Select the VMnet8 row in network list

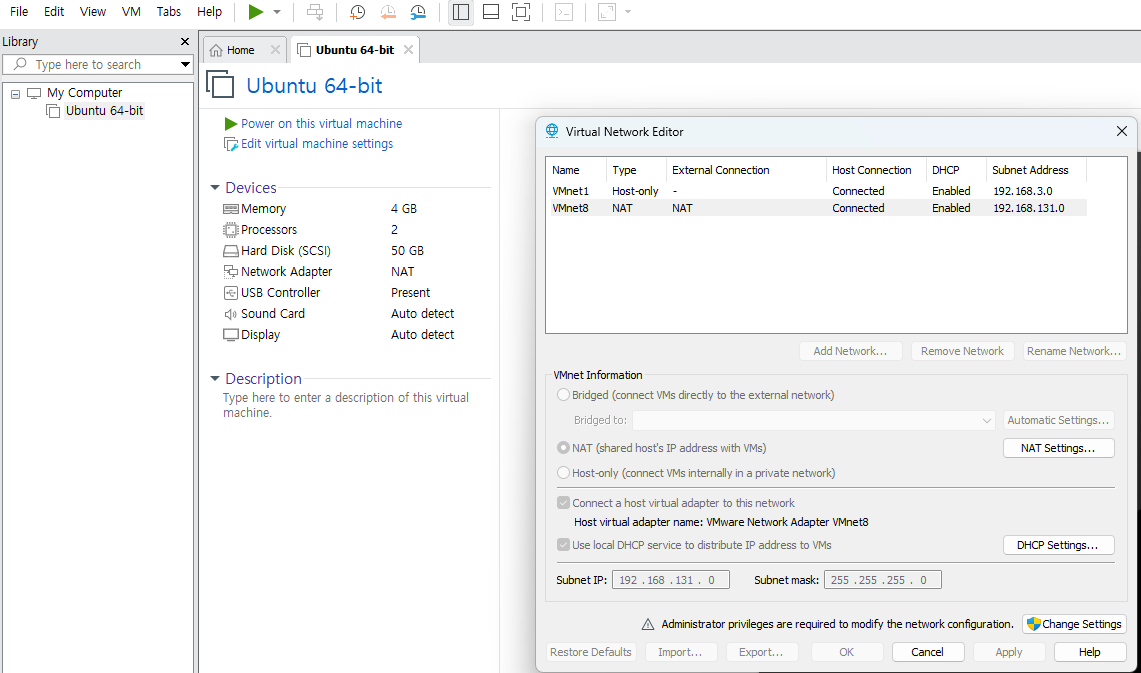(x=819, y=208)
